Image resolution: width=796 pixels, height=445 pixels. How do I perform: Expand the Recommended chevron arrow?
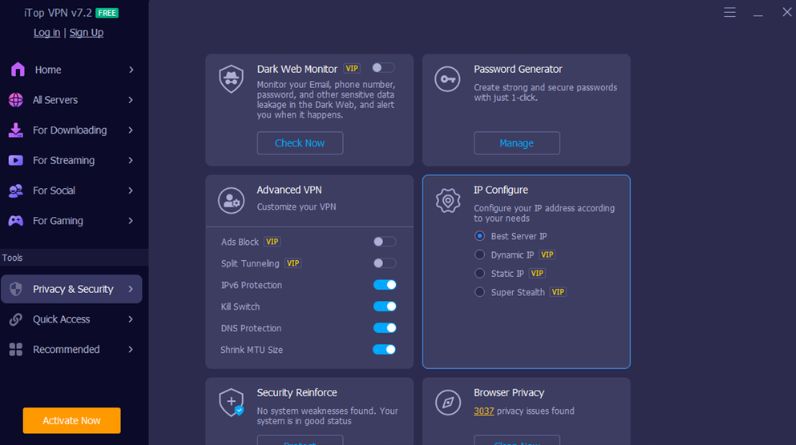[x=131, y=349]
